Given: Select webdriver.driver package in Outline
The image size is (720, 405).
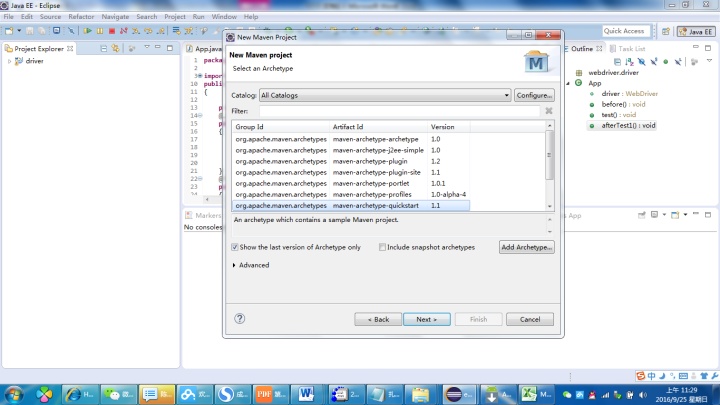Looking at the screenshot, I should pos(613,73).
